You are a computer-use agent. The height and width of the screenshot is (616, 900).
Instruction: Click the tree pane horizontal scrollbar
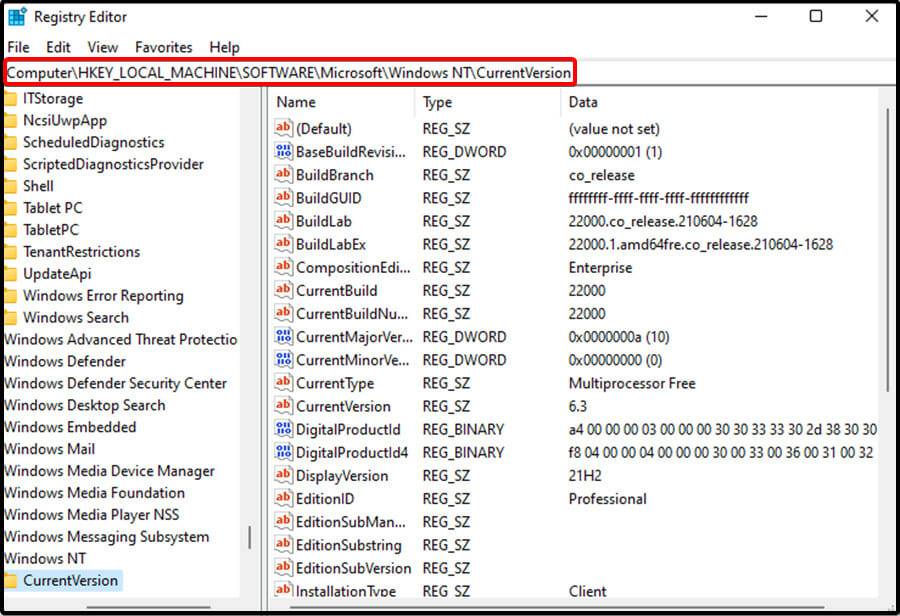(x=149, y=606)
